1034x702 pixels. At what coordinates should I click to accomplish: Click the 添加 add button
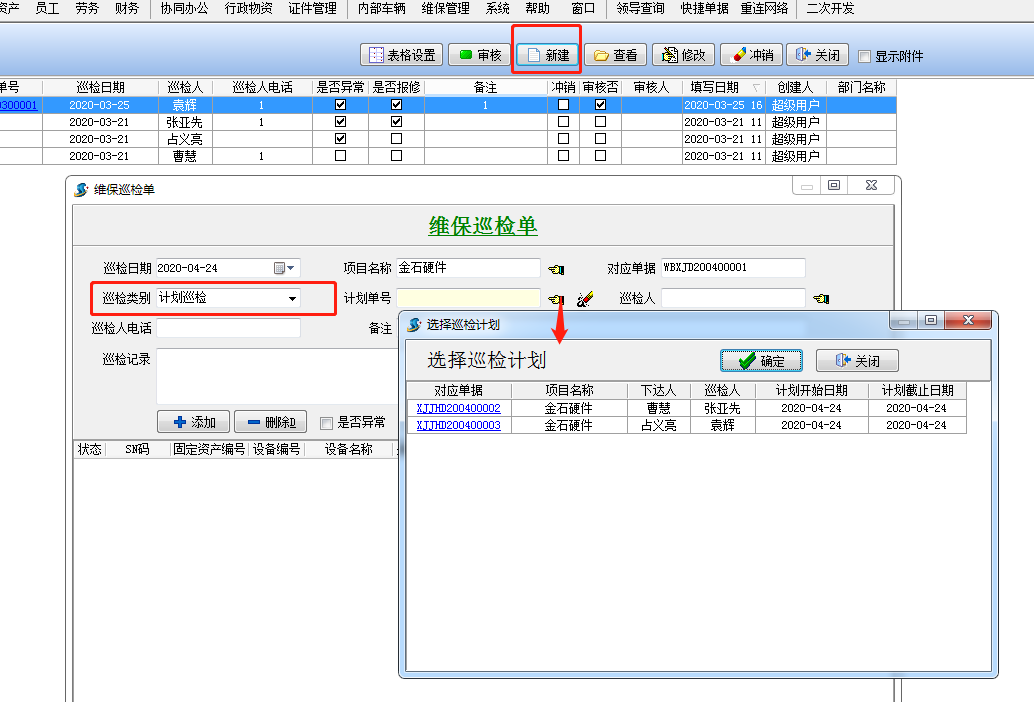tap(194, 422)
